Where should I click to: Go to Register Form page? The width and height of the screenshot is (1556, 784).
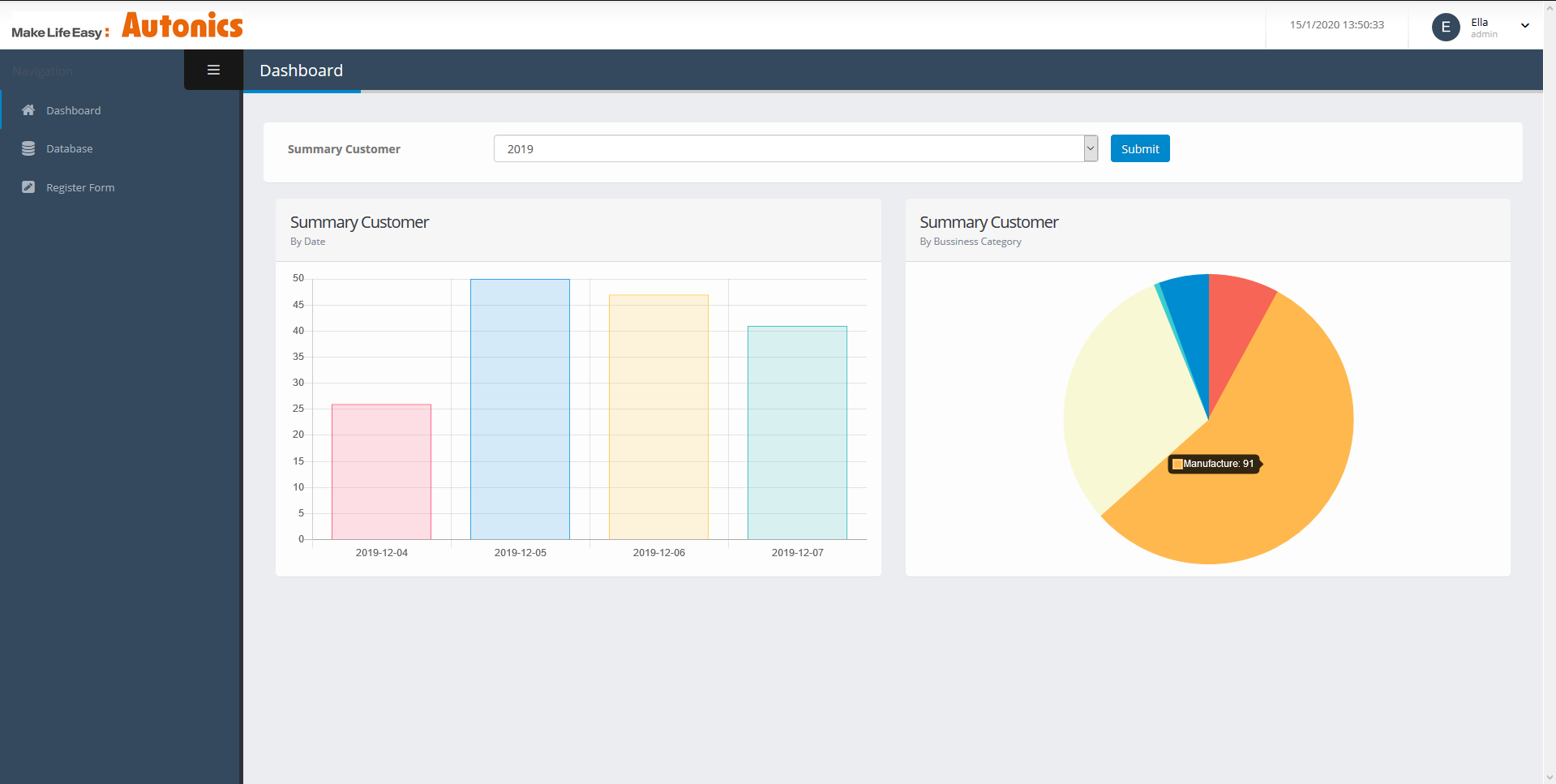click(x=80, y=187)
